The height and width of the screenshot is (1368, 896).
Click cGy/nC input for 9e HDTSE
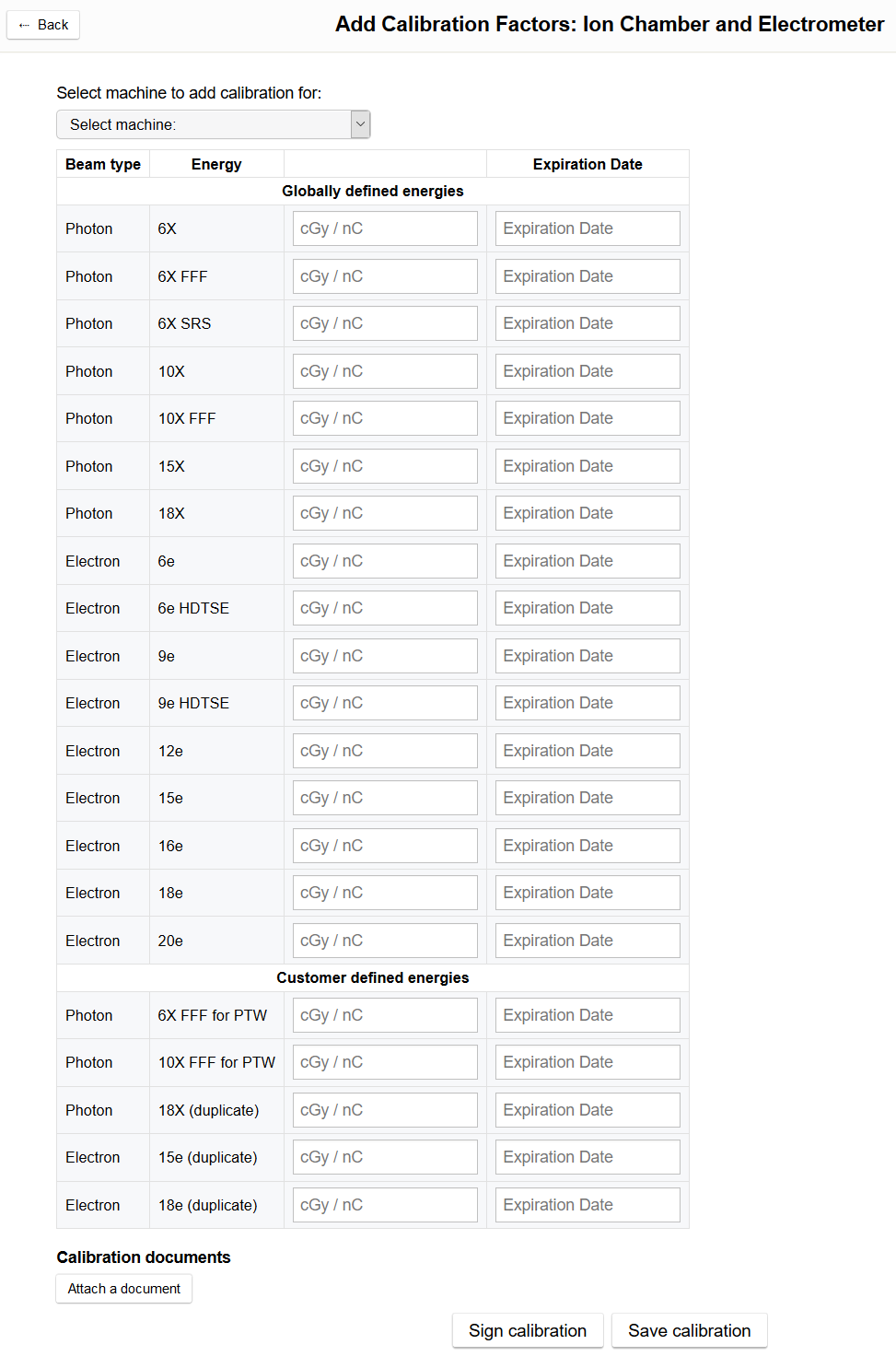385,703
